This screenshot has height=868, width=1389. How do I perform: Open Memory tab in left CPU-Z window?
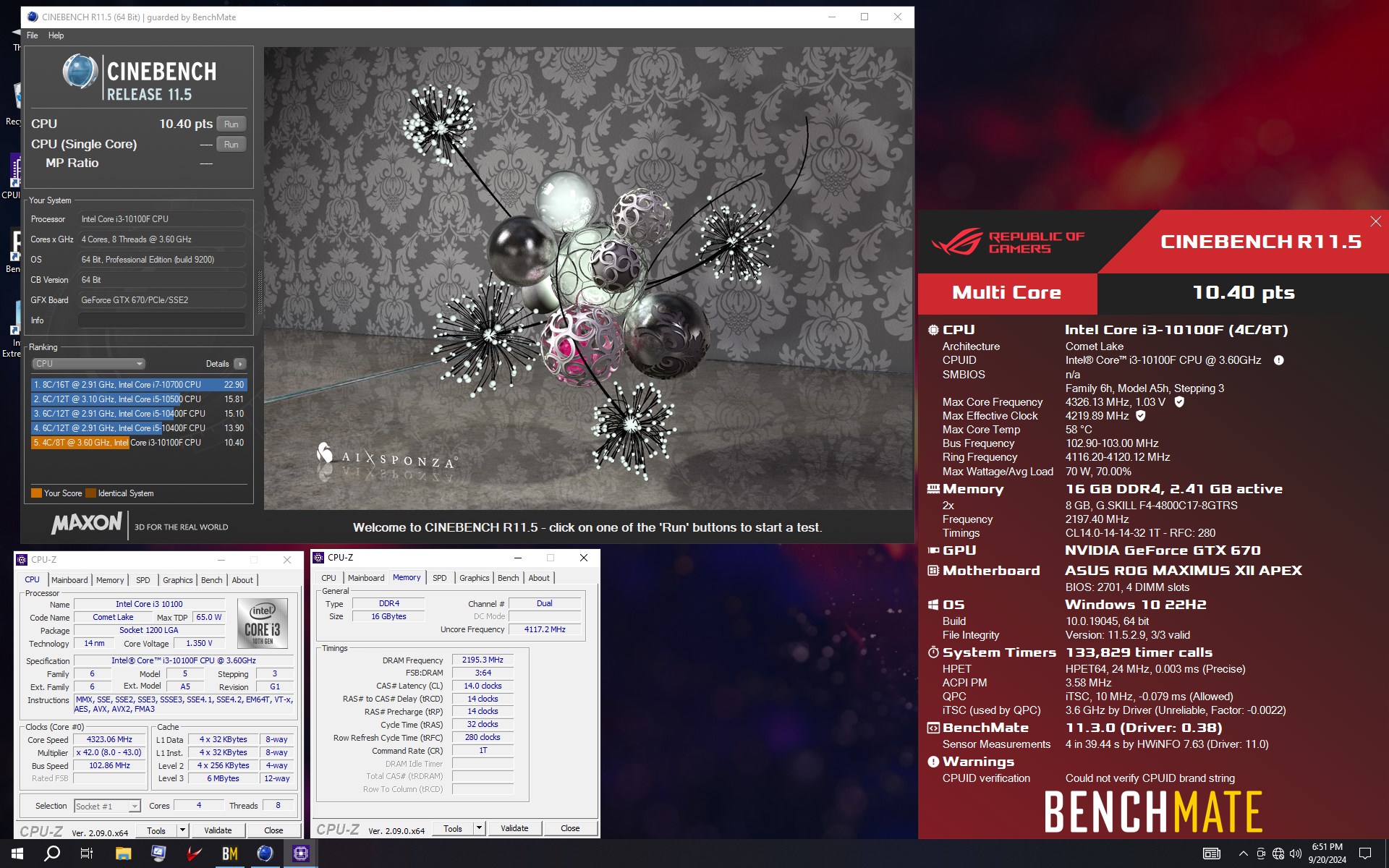[x=110, y=580]
